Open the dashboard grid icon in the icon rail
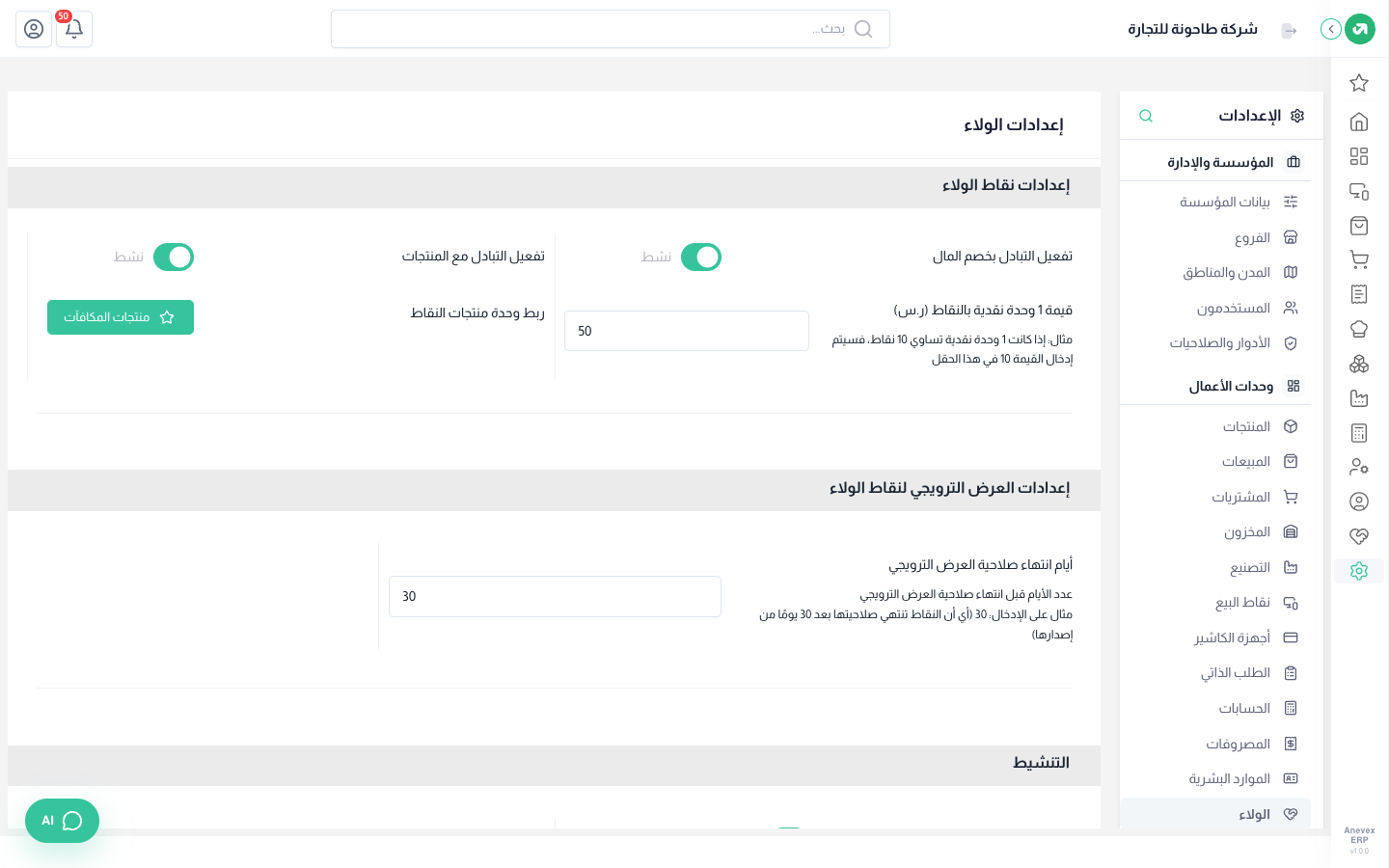This screenshot has width=1389, height=868. [1359, 156]
